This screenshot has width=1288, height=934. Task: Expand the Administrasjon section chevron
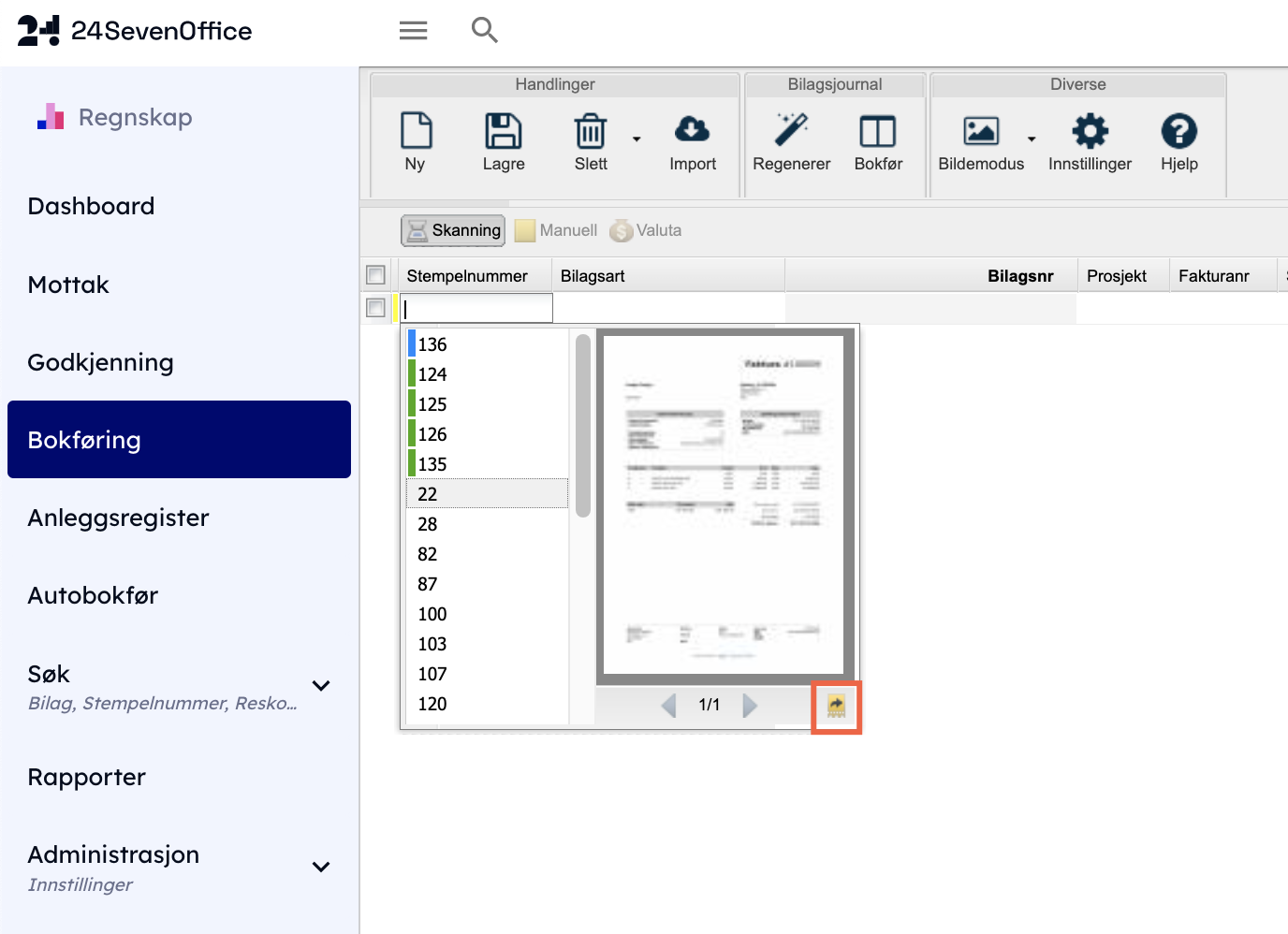coord(321,868)
